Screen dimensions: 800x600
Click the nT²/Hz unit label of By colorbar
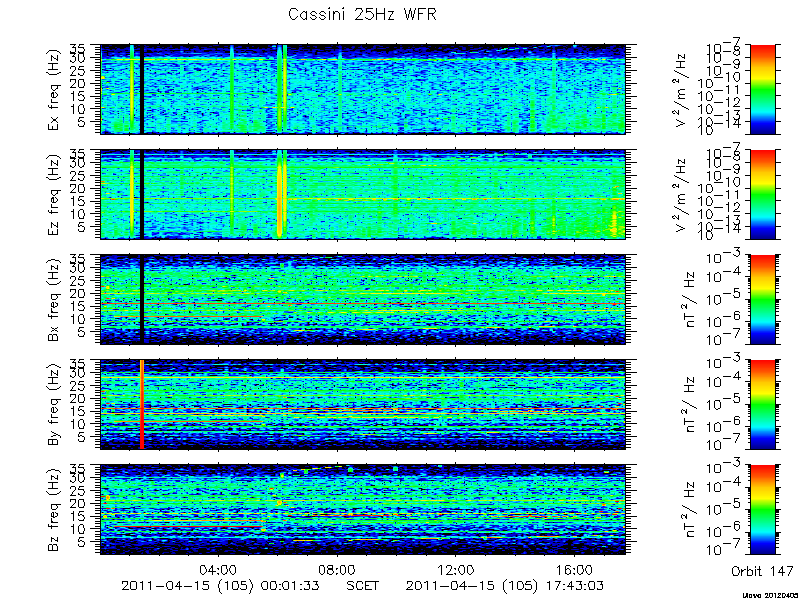689,405
